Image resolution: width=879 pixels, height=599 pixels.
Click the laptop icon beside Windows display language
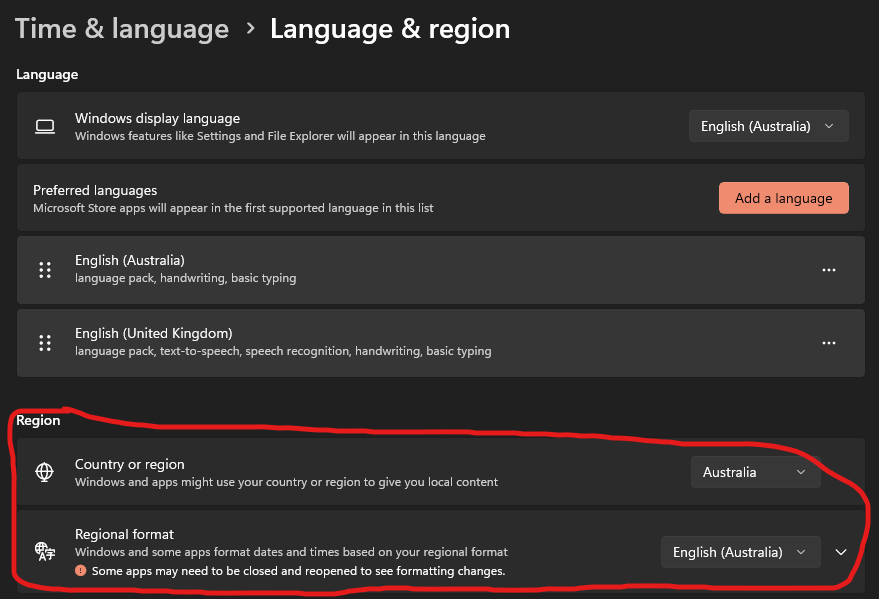(x=44, y=126)
